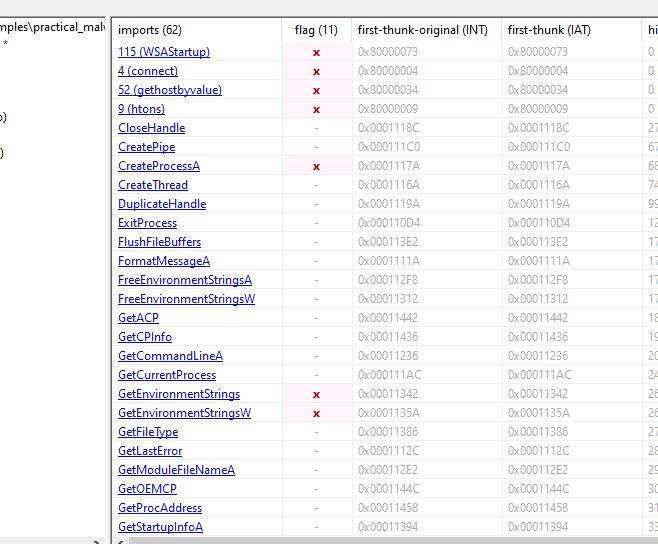Open the 52 (gethostbyvalue) import link
Viewport: 658px width, 544px height.
pos(170,89)
